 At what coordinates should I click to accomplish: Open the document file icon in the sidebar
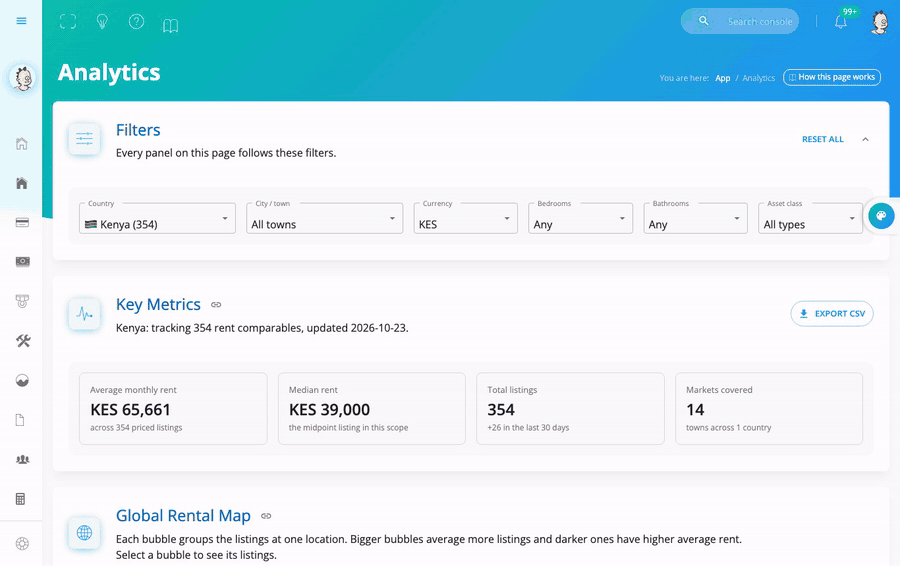[x=20, y=420]
